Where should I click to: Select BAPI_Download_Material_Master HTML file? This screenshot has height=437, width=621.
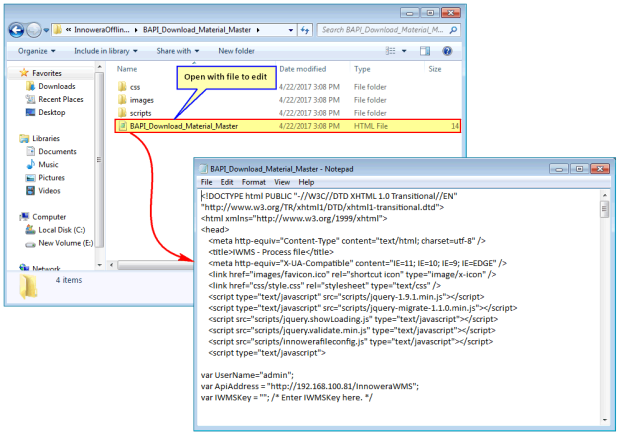click(x=288, y=126)
